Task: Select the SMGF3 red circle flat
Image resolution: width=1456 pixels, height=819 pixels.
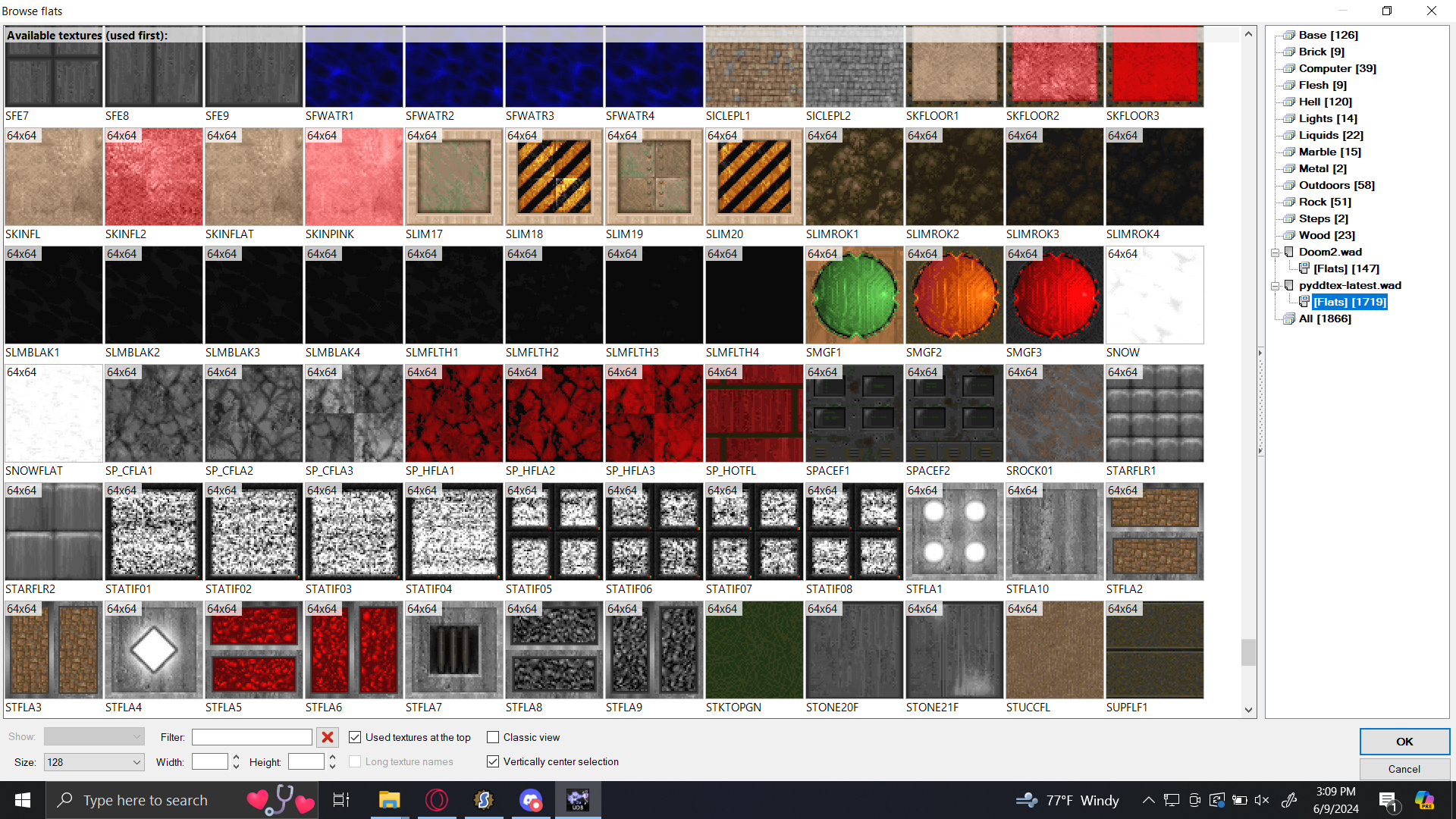Action: point(1054,295)
